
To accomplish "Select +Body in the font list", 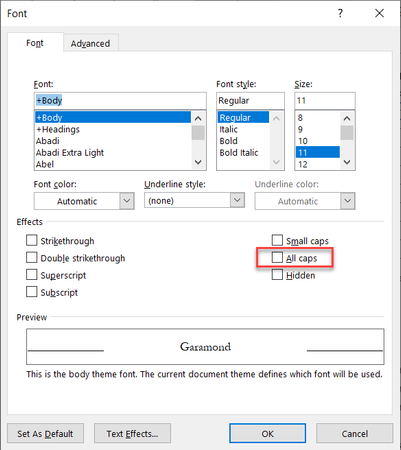I will (113, 117).
